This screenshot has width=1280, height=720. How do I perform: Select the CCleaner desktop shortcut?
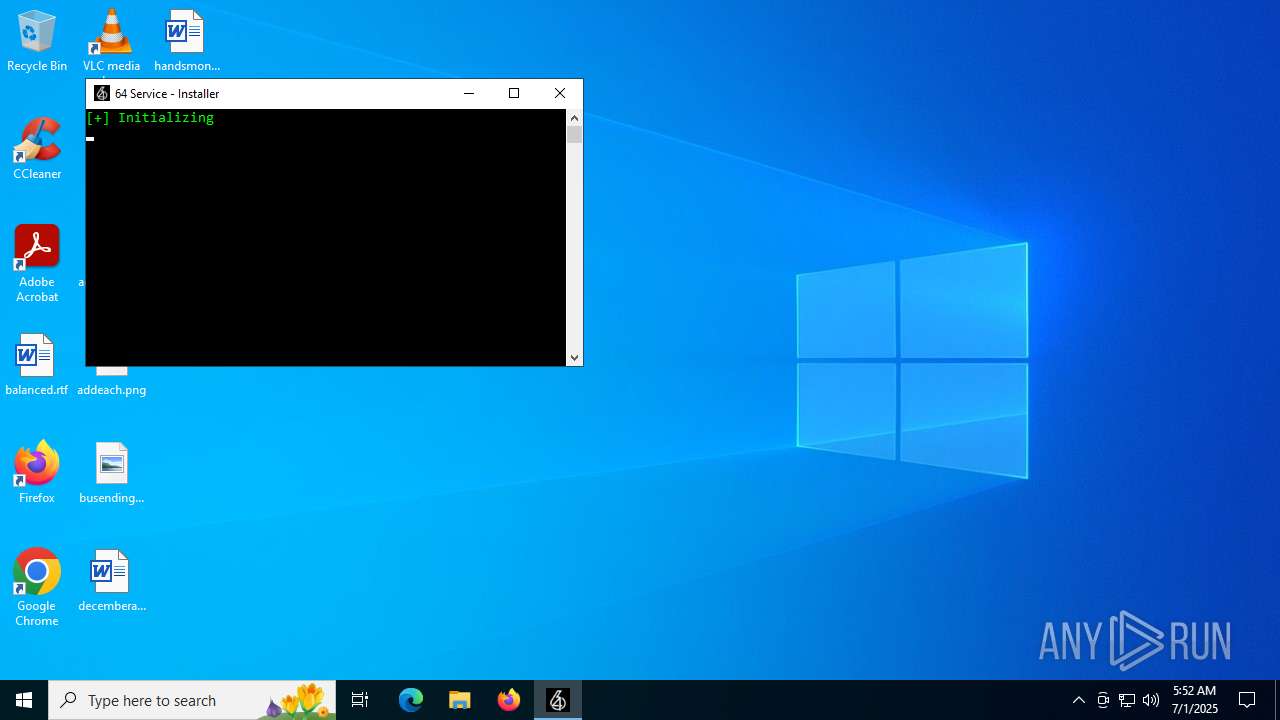(37, 149)
